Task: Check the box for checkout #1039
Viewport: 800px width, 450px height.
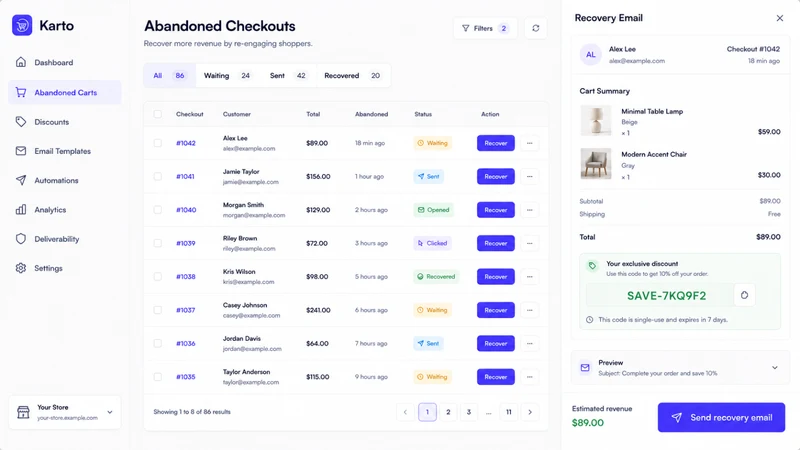Action: click(158, 243)
